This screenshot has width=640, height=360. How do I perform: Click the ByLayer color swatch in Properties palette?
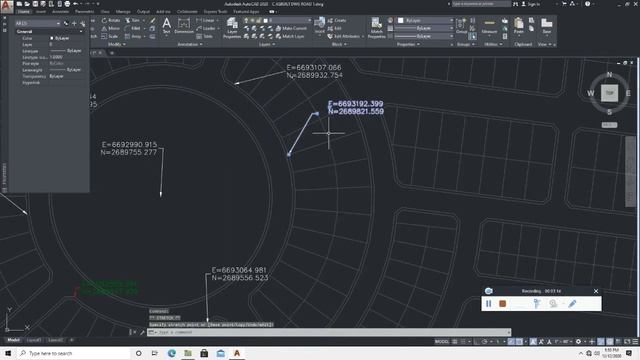[52, 38]
